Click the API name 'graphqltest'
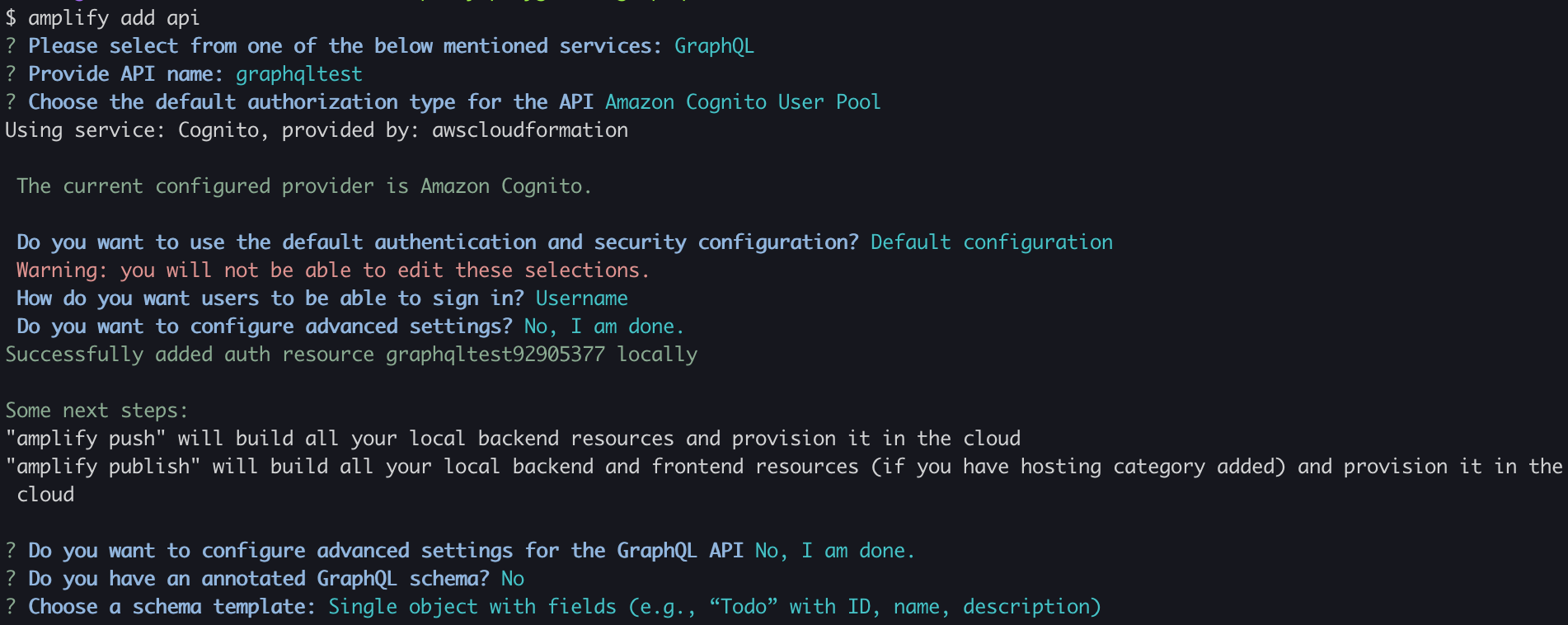Image resolution: width=1568 pixels, height=625 pixels. pos(298,74)
